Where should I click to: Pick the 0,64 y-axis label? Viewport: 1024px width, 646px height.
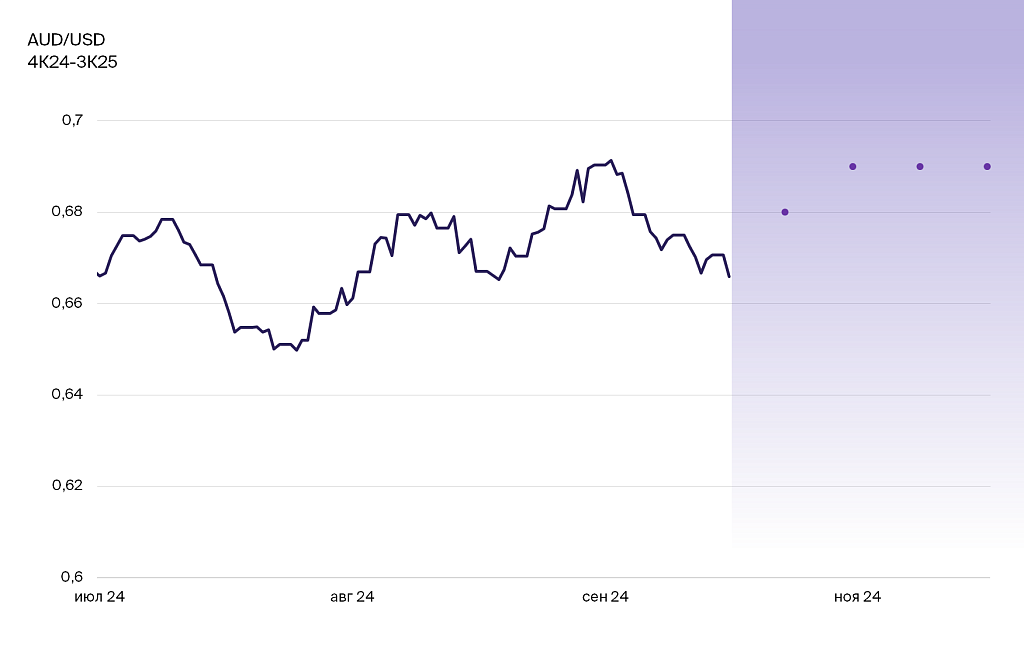[68, 395]
